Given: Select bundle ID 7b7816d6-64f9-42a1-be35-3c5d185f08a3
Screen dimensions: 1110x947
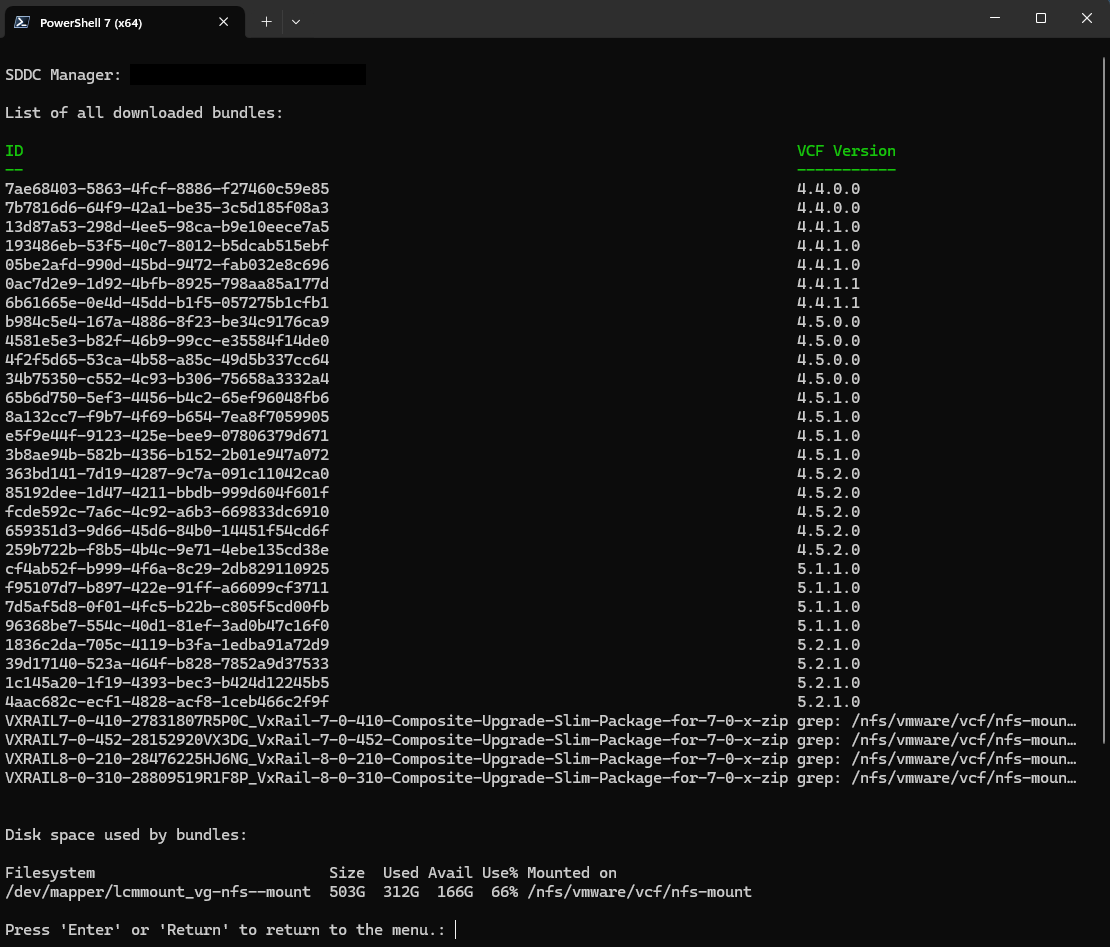Looking at the screenshot, I should click(x=167, y=208).
